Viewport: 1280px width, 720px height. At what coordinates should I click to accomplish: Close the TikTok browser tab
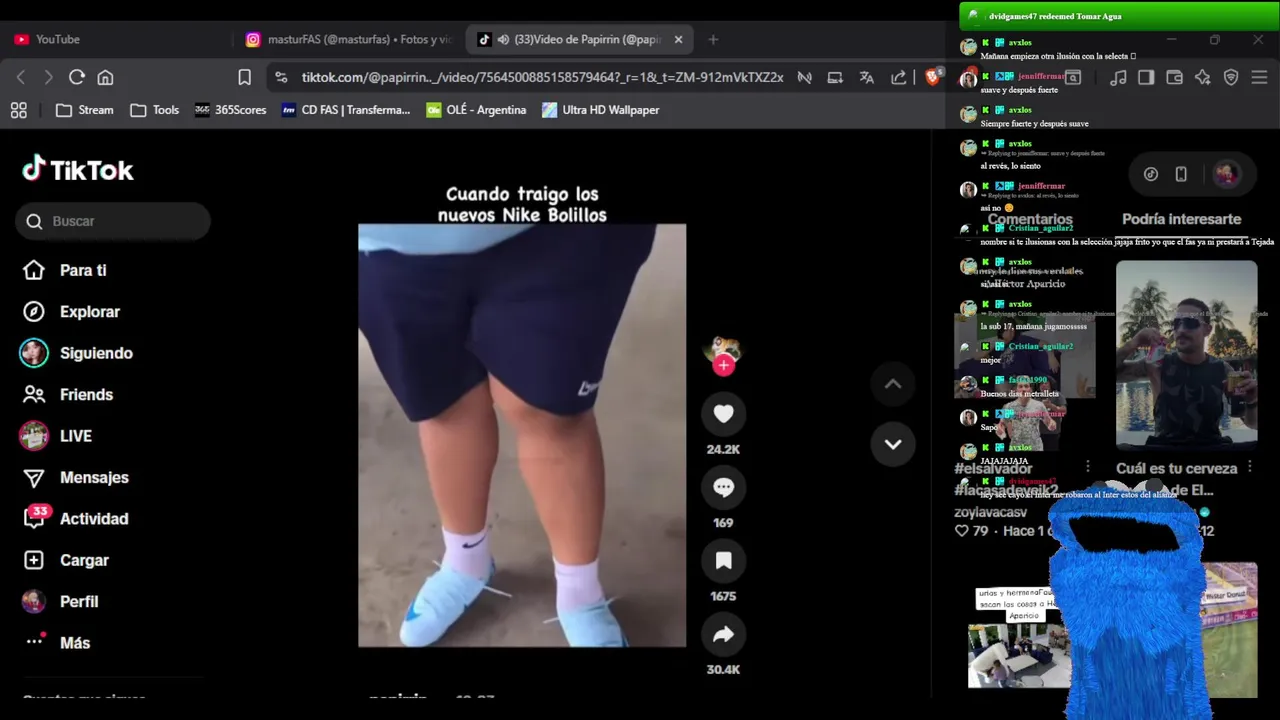[x=678, y=39]
